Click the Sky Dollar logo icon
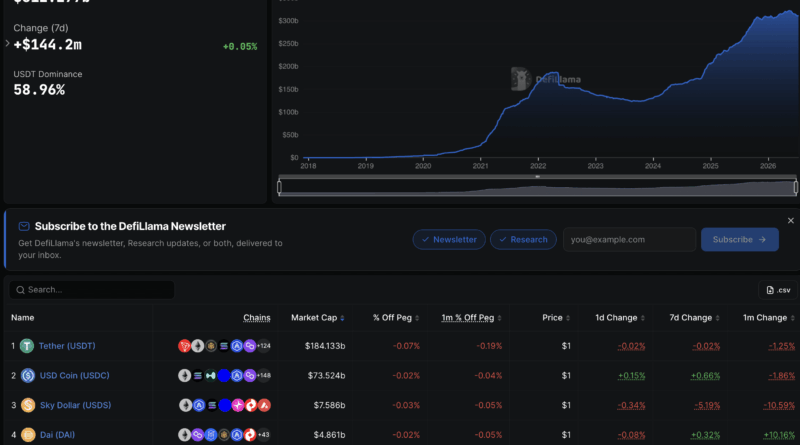 tap(28, 405)
